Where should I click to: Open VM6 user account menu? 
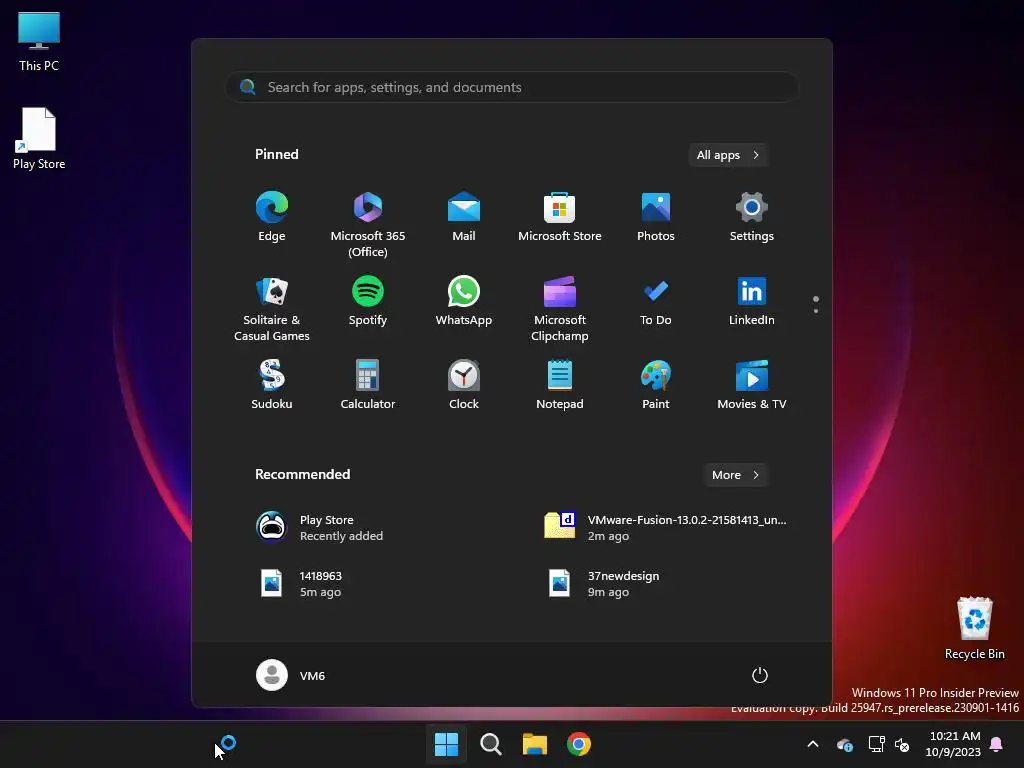[291, 675]
